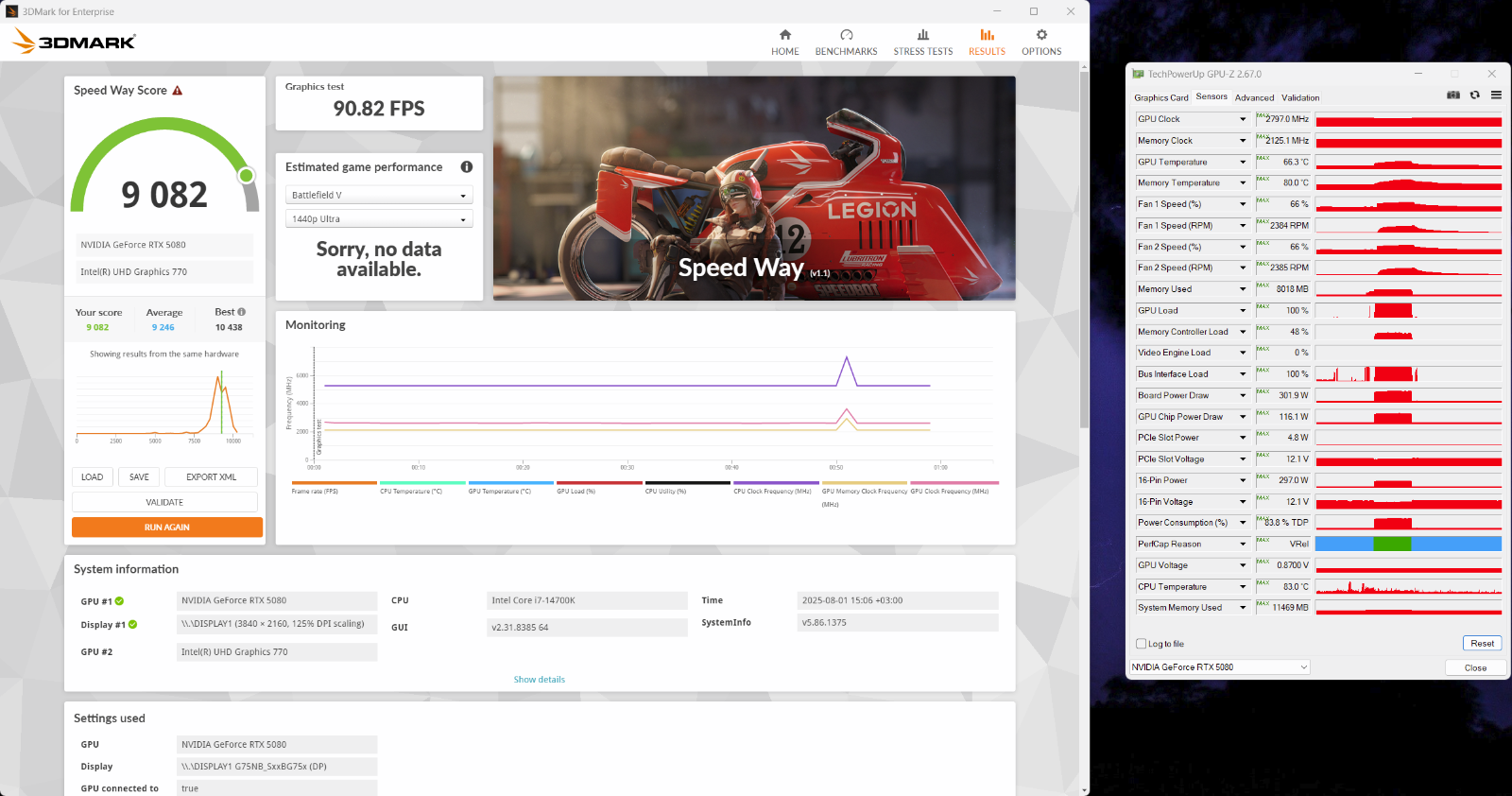
Task: Click the Average score 9 246
Action: 163,327
